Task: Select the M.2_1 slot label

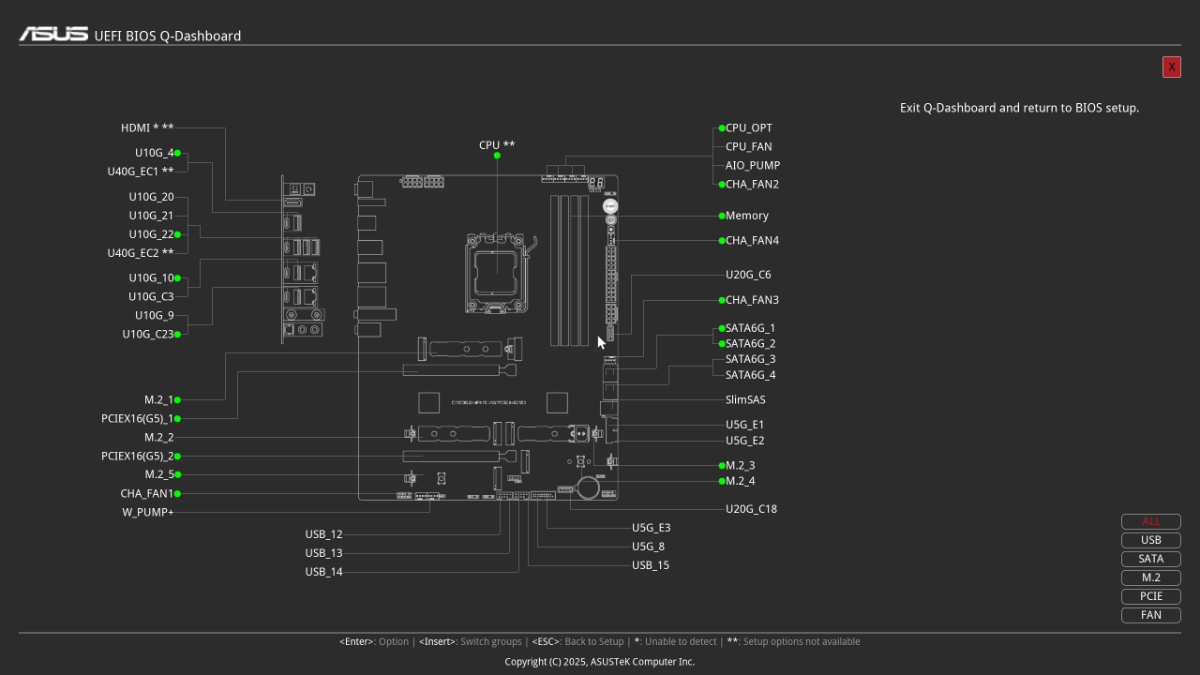Action: 158,400
